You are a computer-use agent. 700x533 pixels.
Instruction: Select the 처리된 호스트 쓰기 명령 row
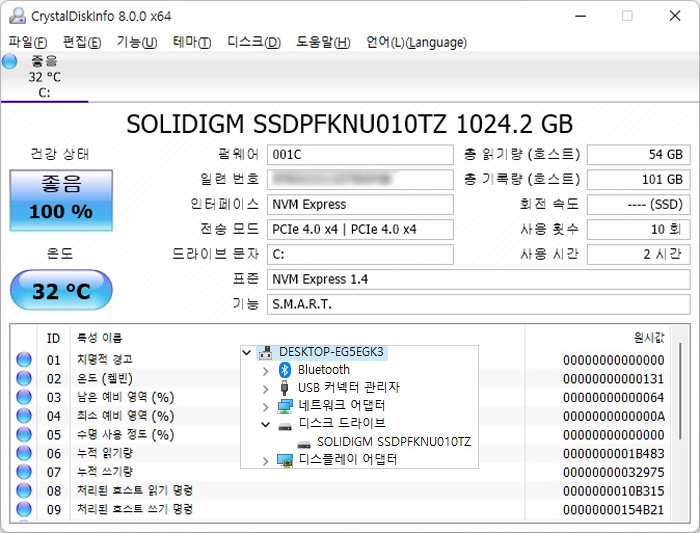coord(340,509)
